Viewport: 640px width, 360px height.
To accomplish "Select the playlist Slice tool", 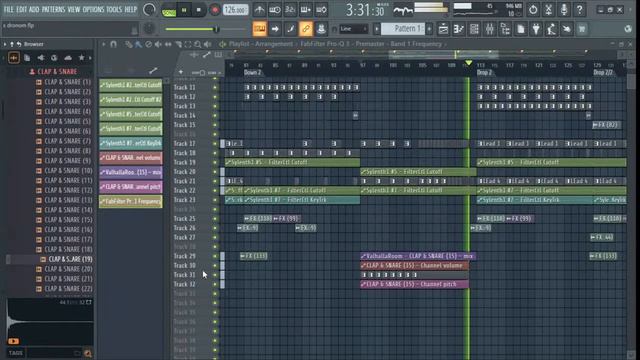I will [x=178, y=44].
